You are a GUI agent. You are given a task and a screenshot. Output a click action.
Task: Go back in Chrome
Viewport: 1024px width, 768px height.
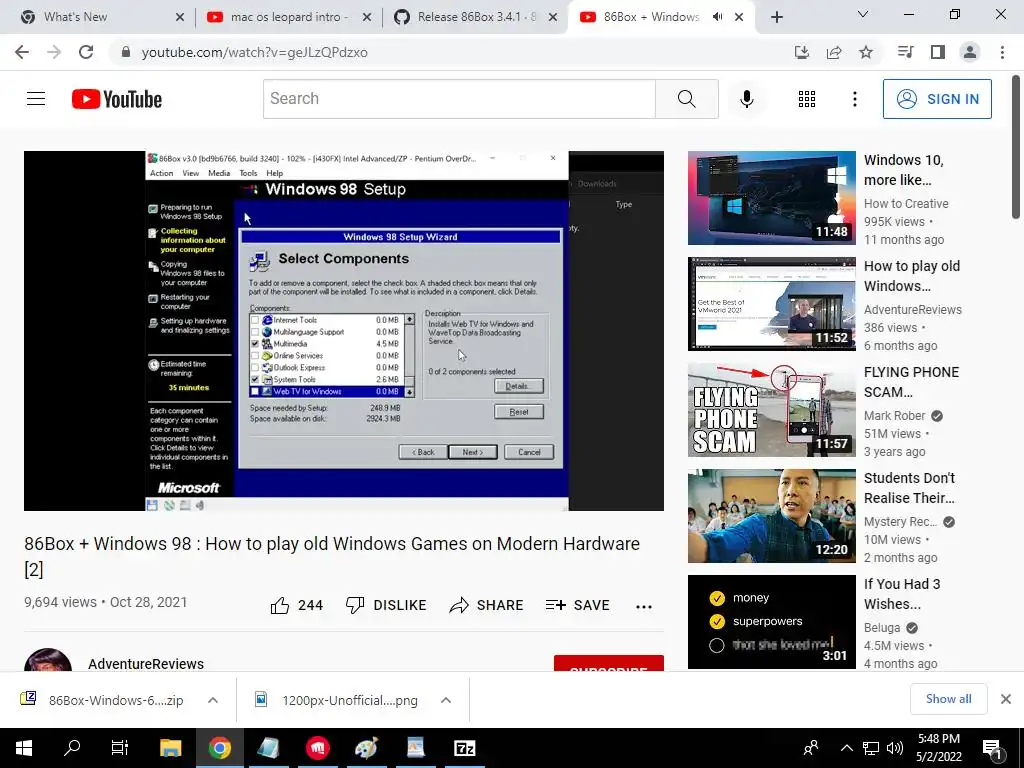[x=22, y=52]
